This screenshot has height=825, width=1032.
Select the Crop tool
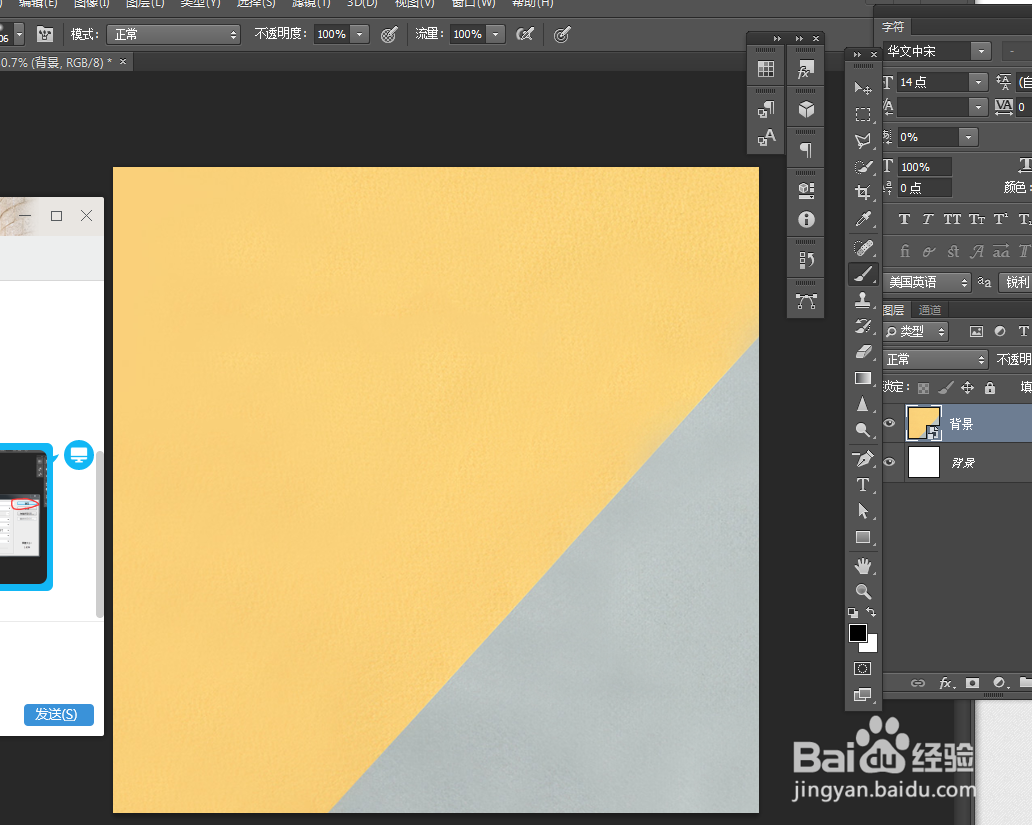(863, 192)
